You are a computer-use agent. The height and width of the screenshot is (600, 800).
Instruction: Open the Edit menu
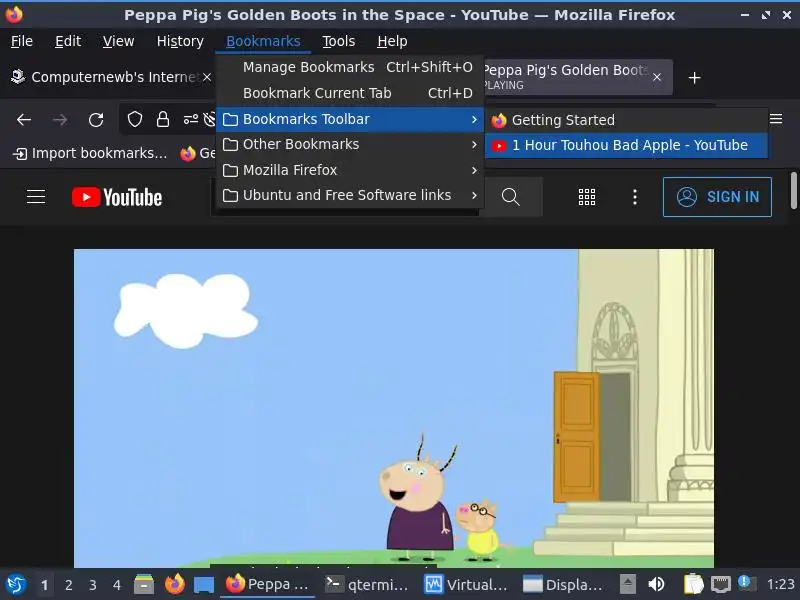[68, 41]
